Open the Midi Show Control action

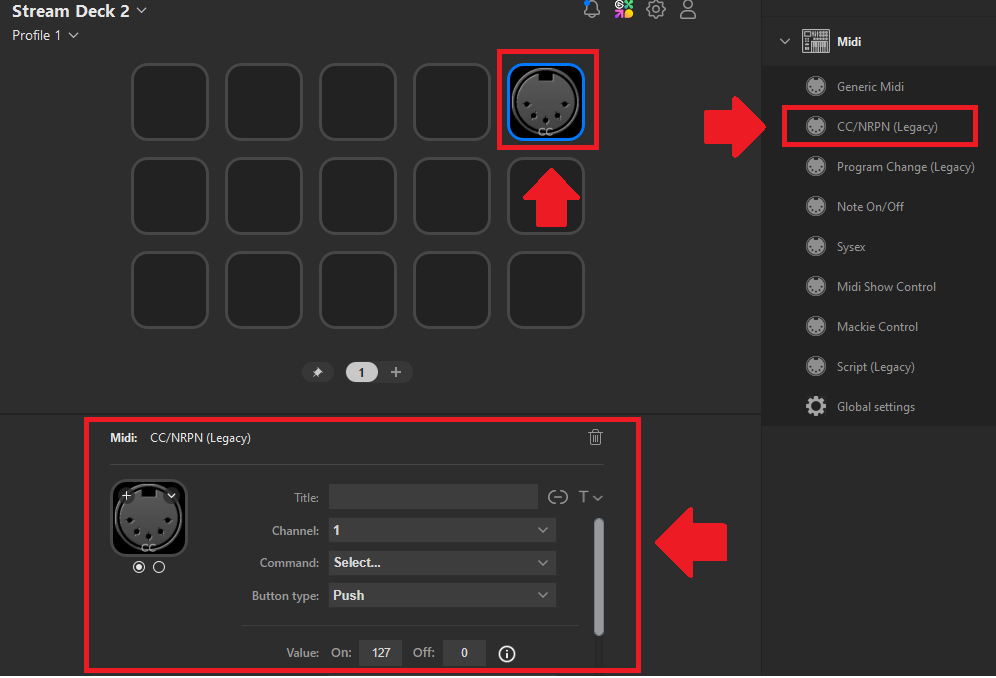884,286
